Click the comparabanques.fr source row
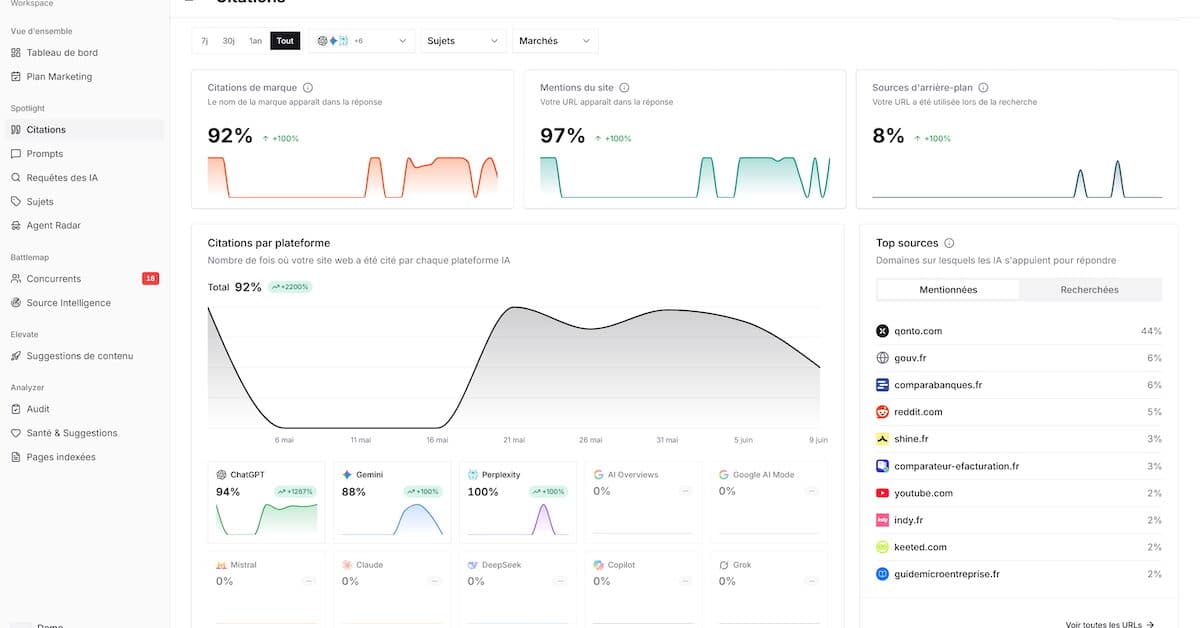This screenshot has width=1200, height=628. pyautogui.click(x=1019, y=385)
